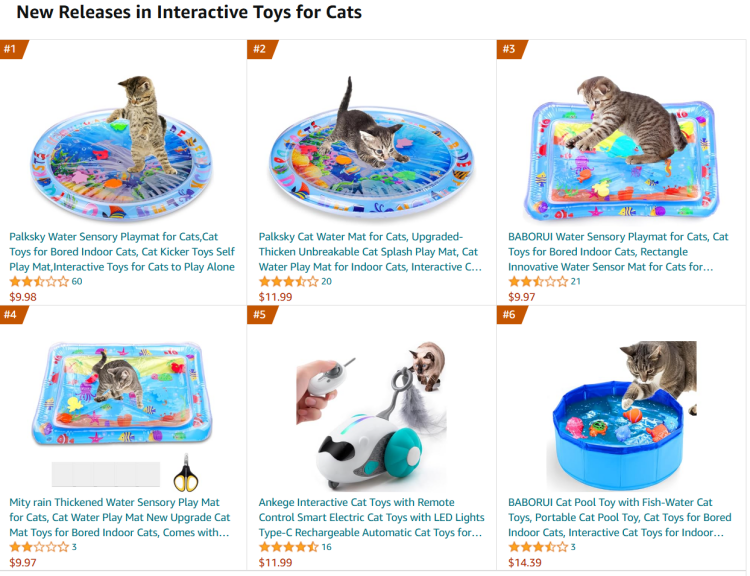This screenshot has height=576, width=750.
Task: Click BABORUI Cat Pool Toy title link
Action: click(x=619, y=517)
